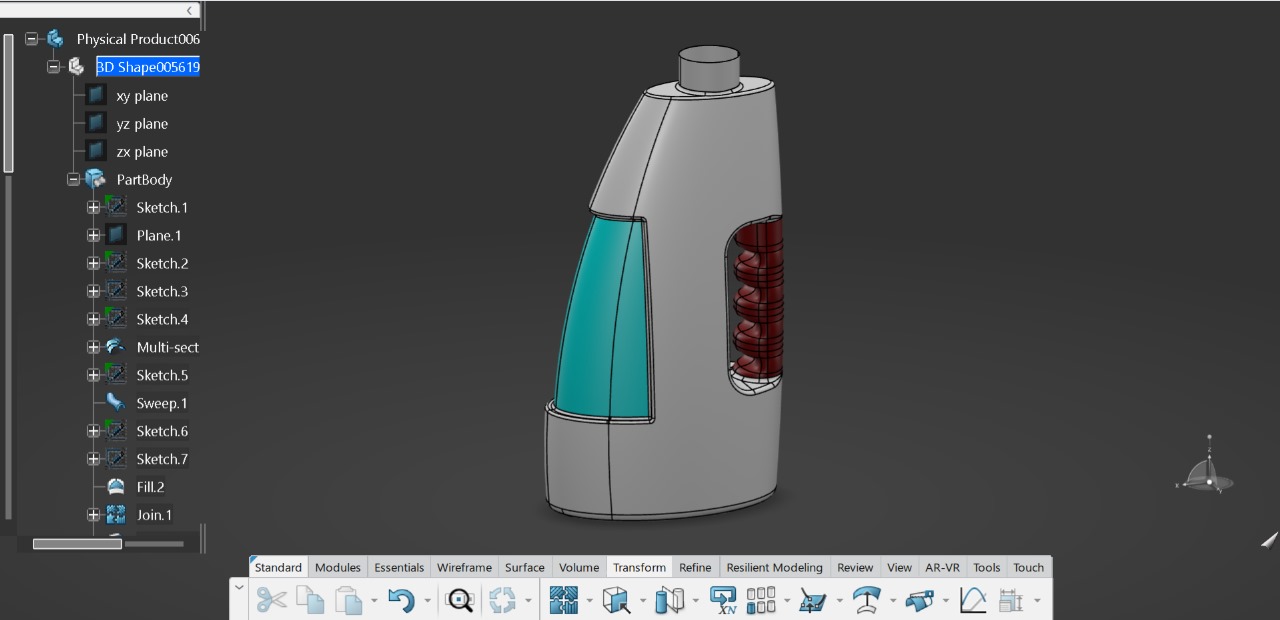Open the AR-VR tab
Viewport: 1280px width, 620px height.
coord(942,567)
